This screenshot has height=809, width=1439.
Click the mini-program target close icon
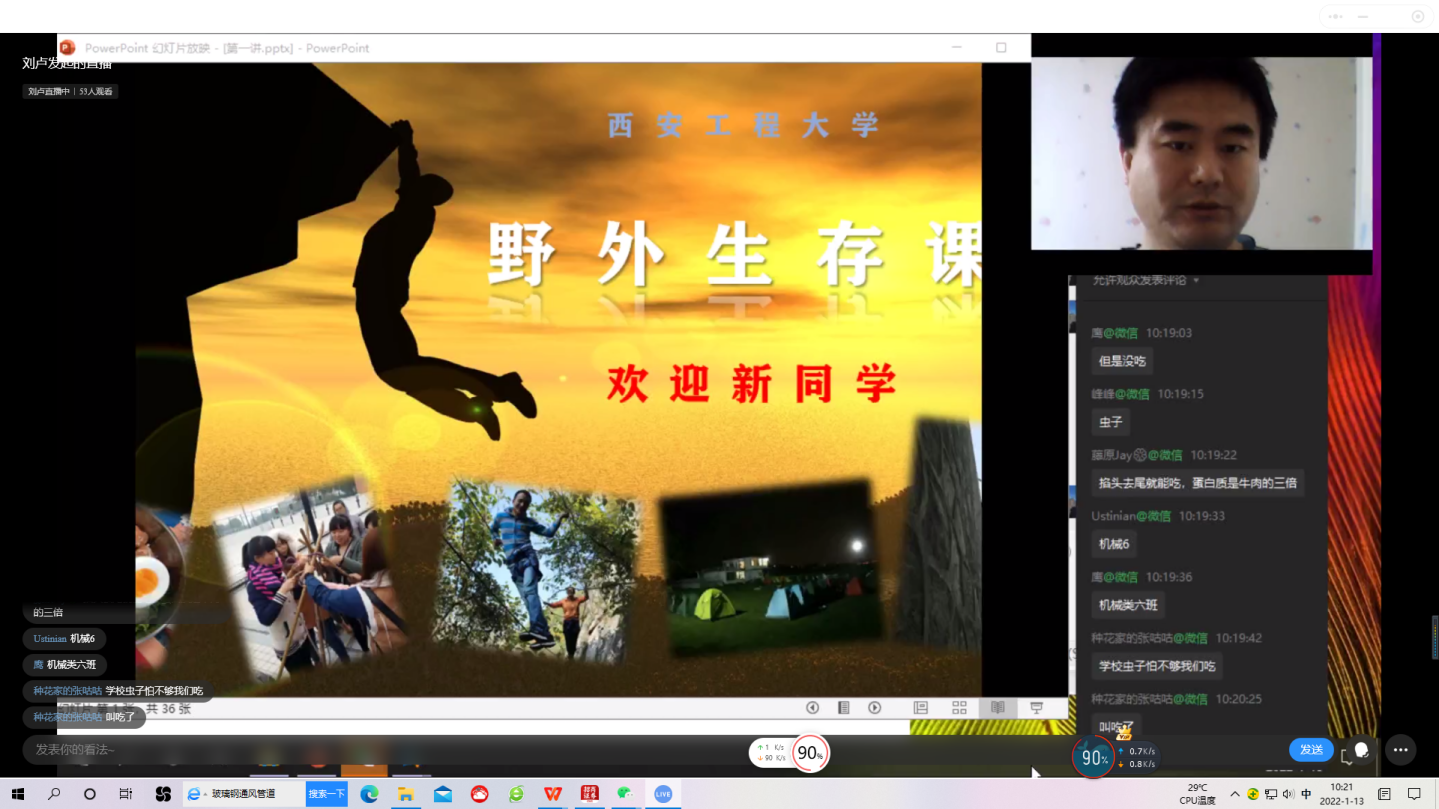(1417, 16)
